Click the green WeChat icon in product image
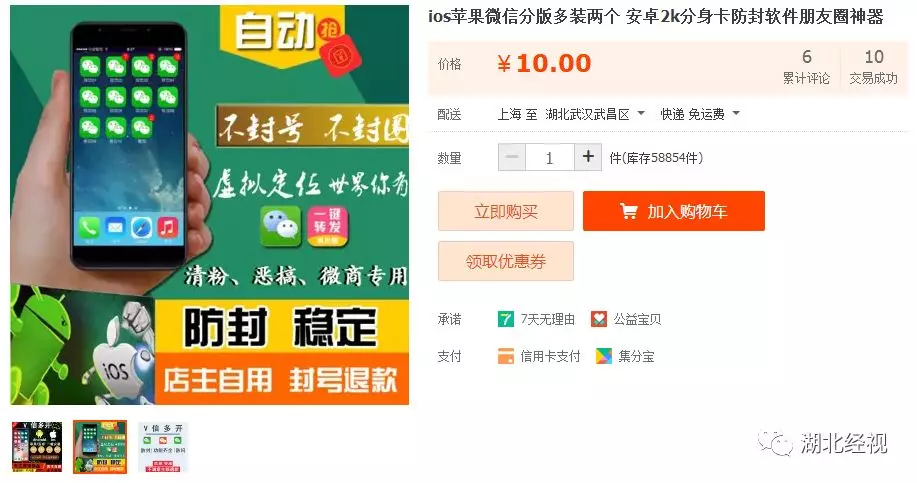917x483 pixels. point(281,227)
